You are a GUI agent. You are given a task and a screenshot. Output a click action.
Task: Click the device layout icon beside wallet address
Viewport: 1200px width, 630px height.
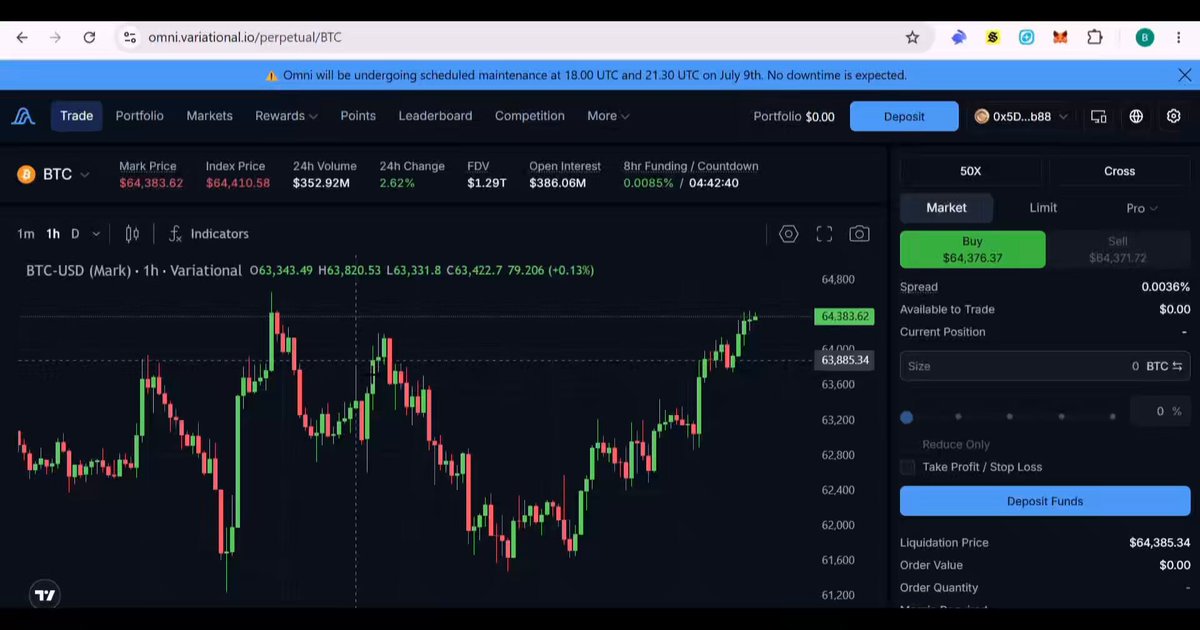pos(1098,116)
